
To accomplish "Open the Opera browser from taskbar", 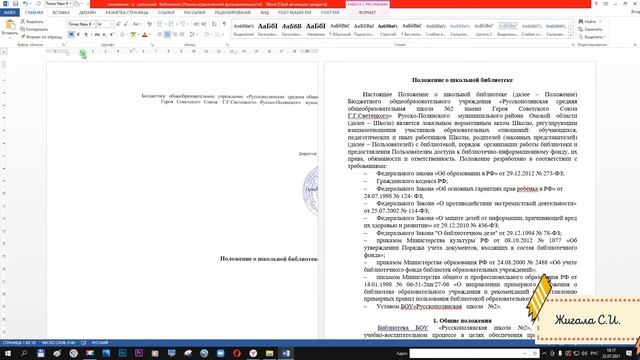I will (237, 353).
